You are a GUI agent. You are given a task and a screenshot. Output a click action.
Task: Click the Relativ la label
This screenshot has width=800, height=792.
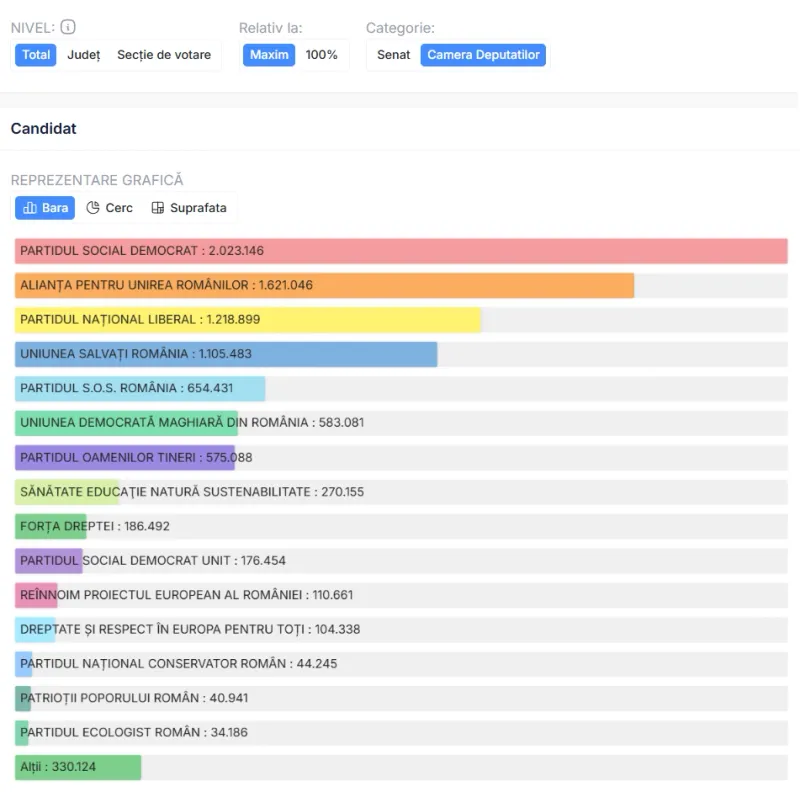pyautogui.click(x=270, y=28)
